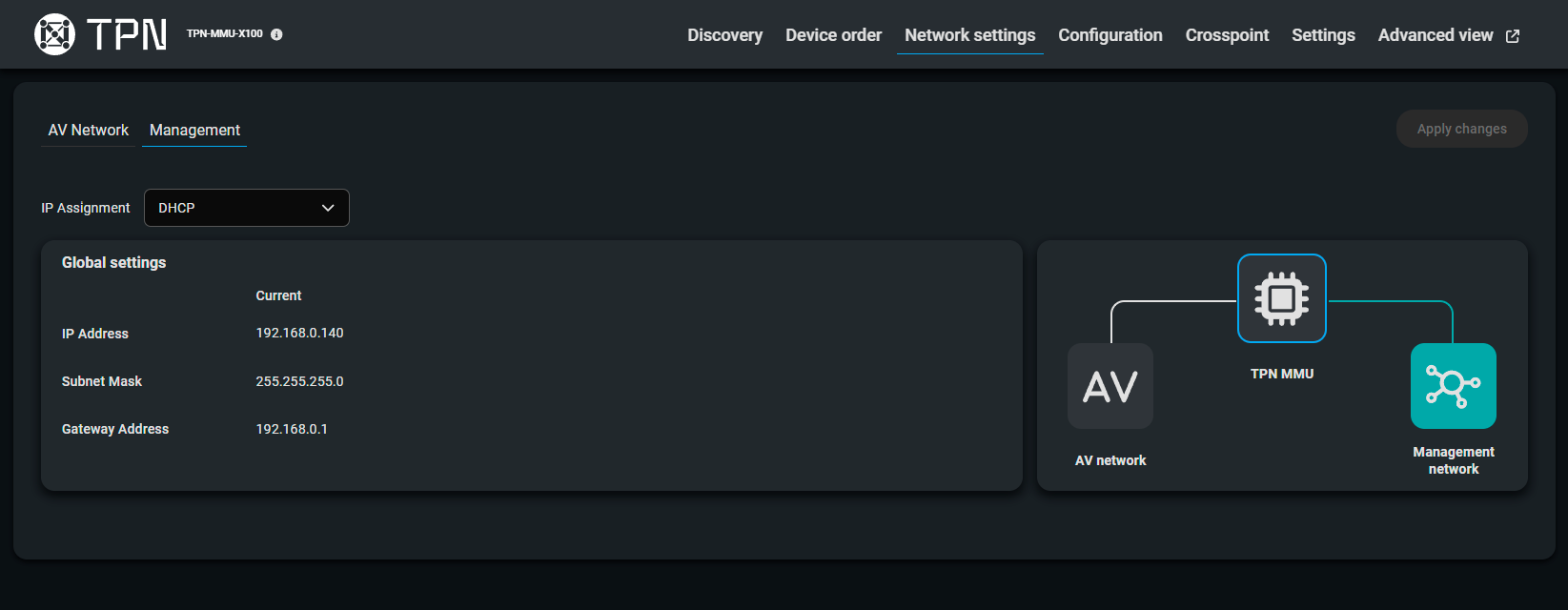Navigate to Crosspoint
This screenshot has height=610, width=1568.
tap(1228, 35)
